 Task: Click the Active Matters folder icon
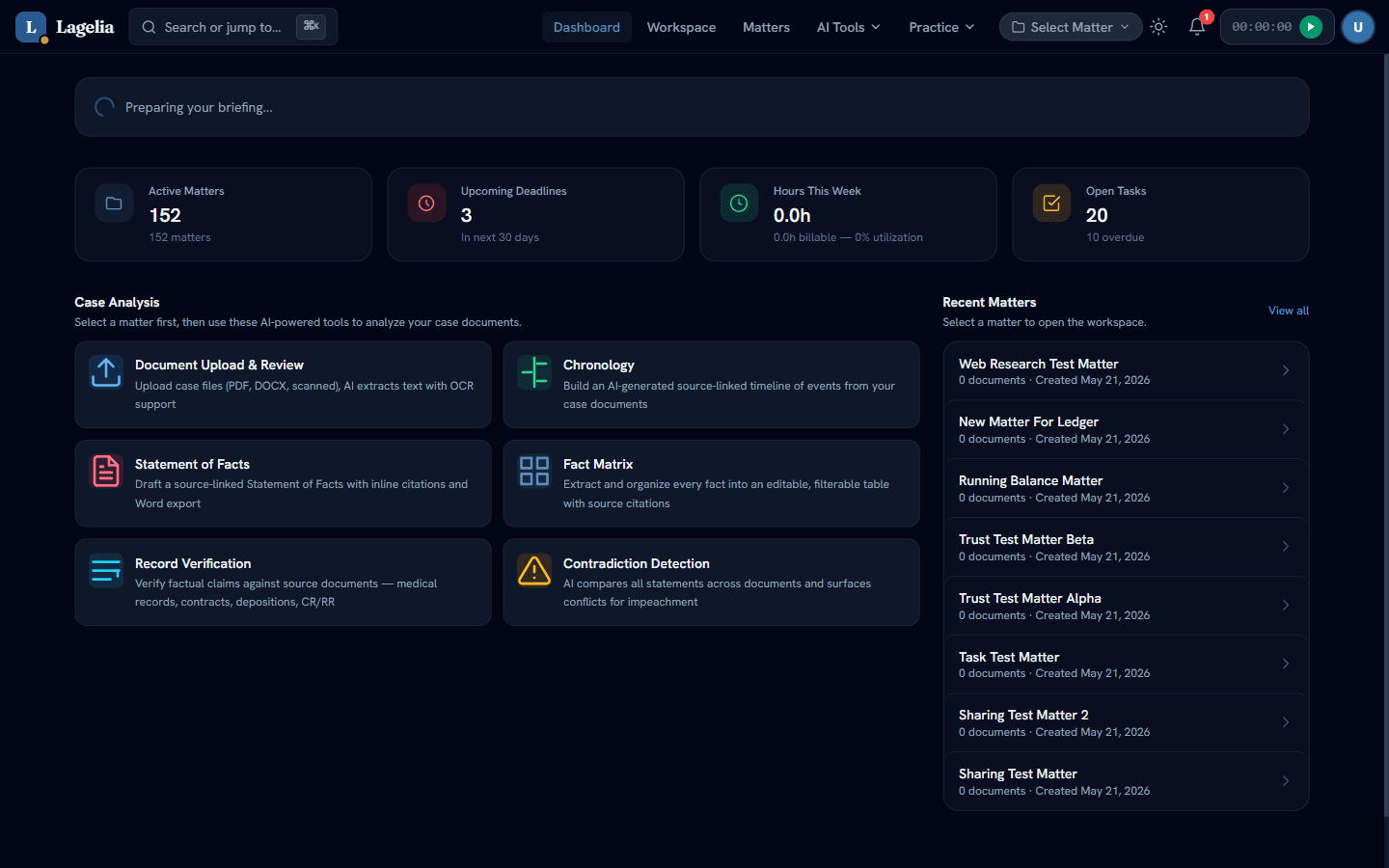coord(114,203)
